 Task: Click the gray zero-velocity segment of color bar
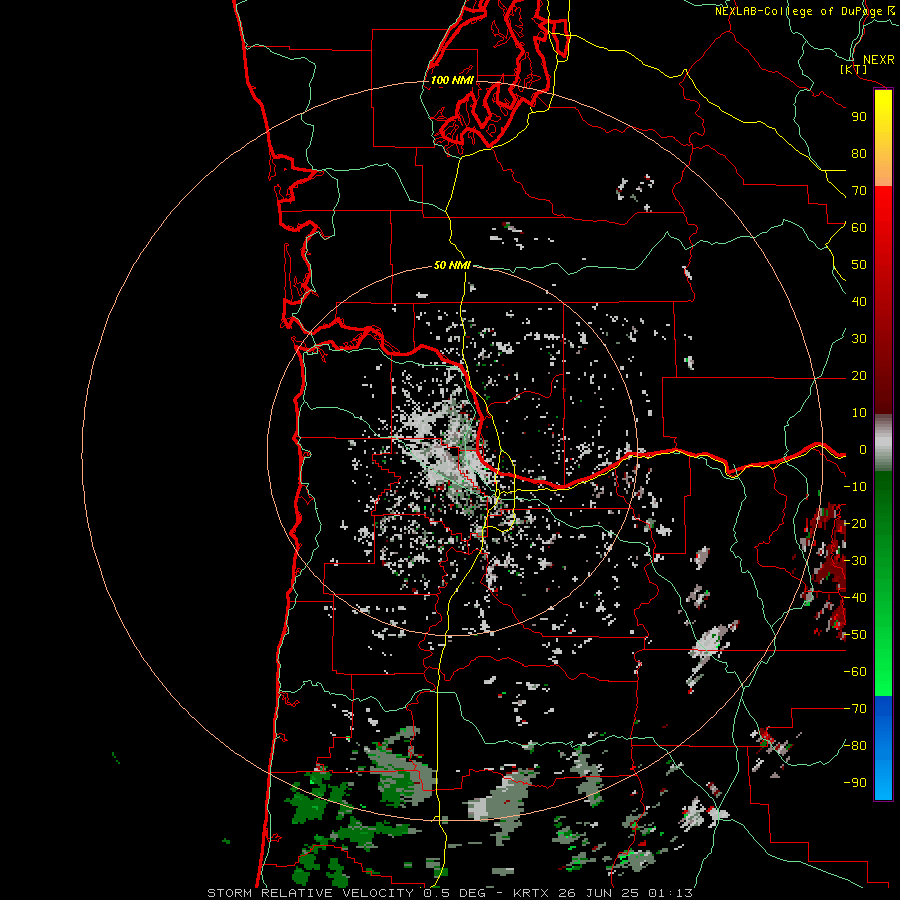[x=883, y=443]
